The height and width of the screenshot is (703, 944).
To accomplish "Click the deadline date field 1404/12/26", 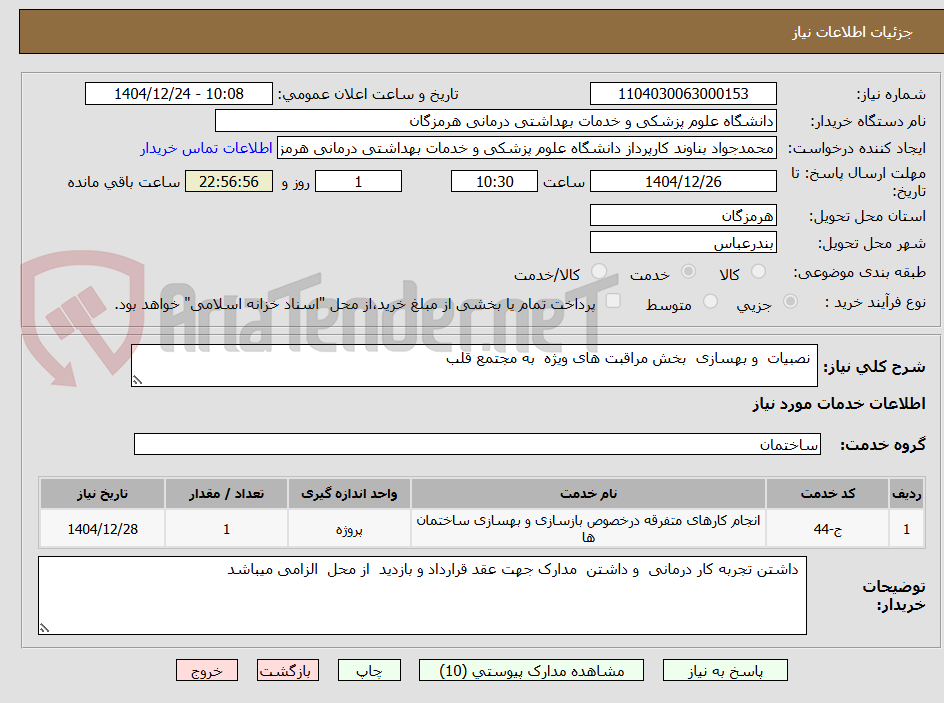I will click(x=683, y=181).
